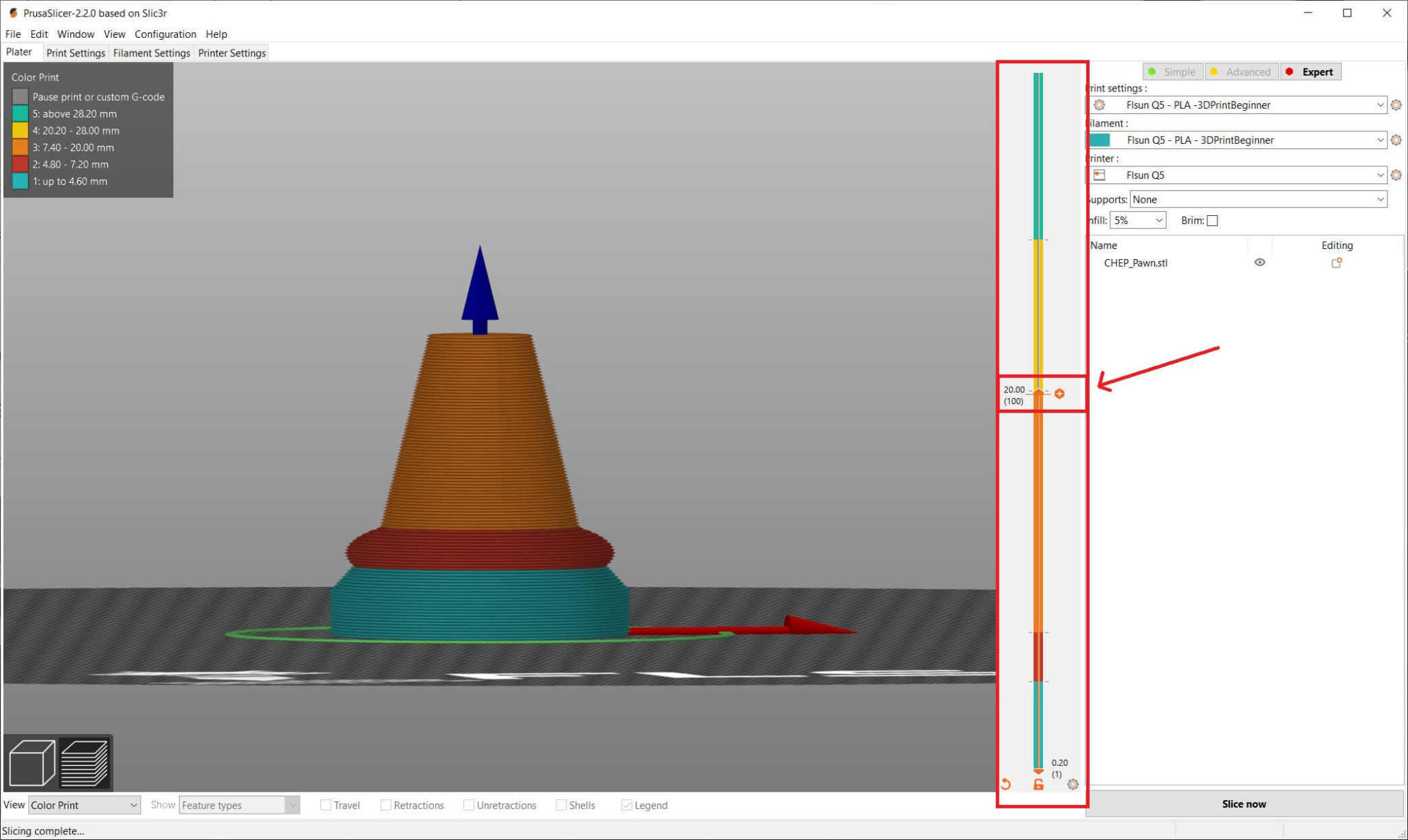Select the yellow 20.20 - 28.00 mm legend swatch
This screenshot has width=1408, height=840.
tap(19, 131)
